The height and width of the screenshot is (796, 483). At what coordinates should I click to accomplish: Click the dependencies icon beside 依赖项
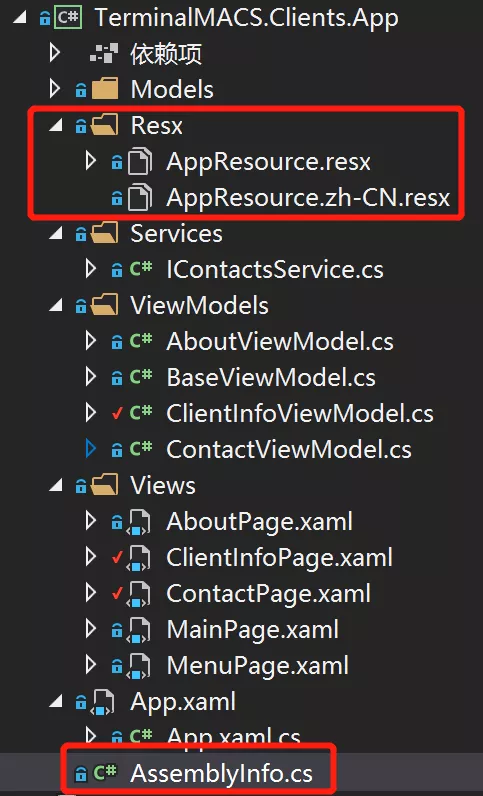[x=104, y=53]
